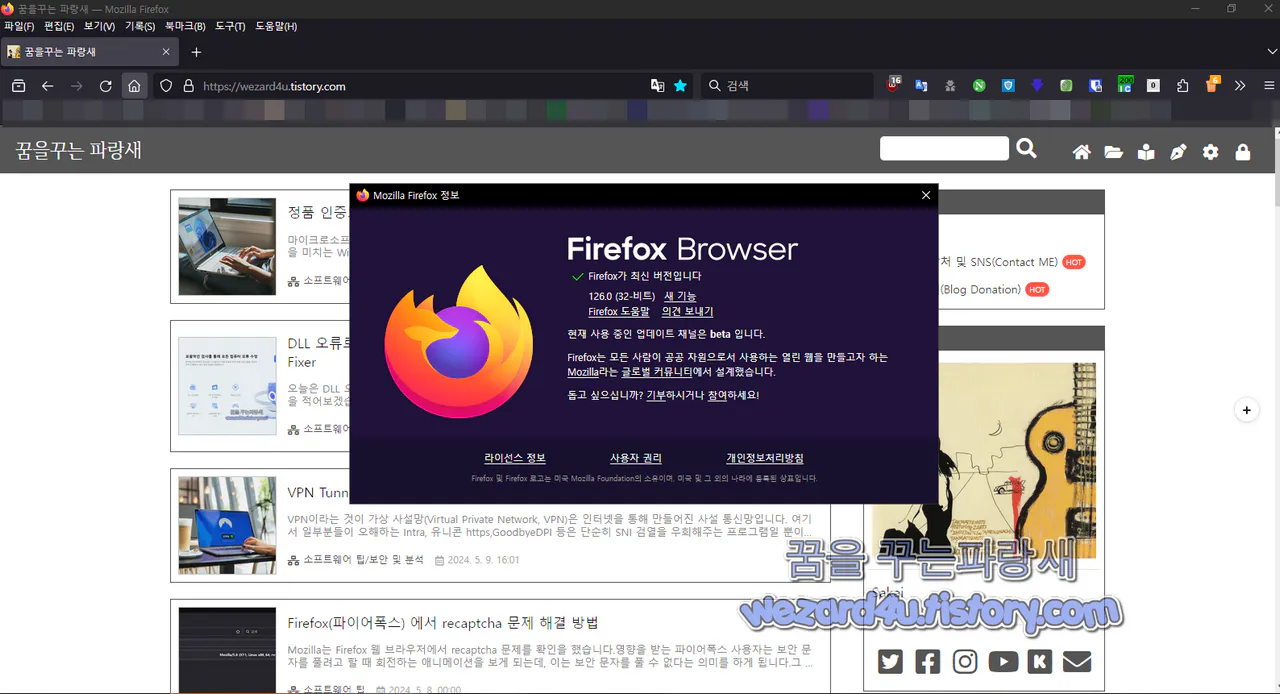Open the 도구(T) menu

pos(229,27)
